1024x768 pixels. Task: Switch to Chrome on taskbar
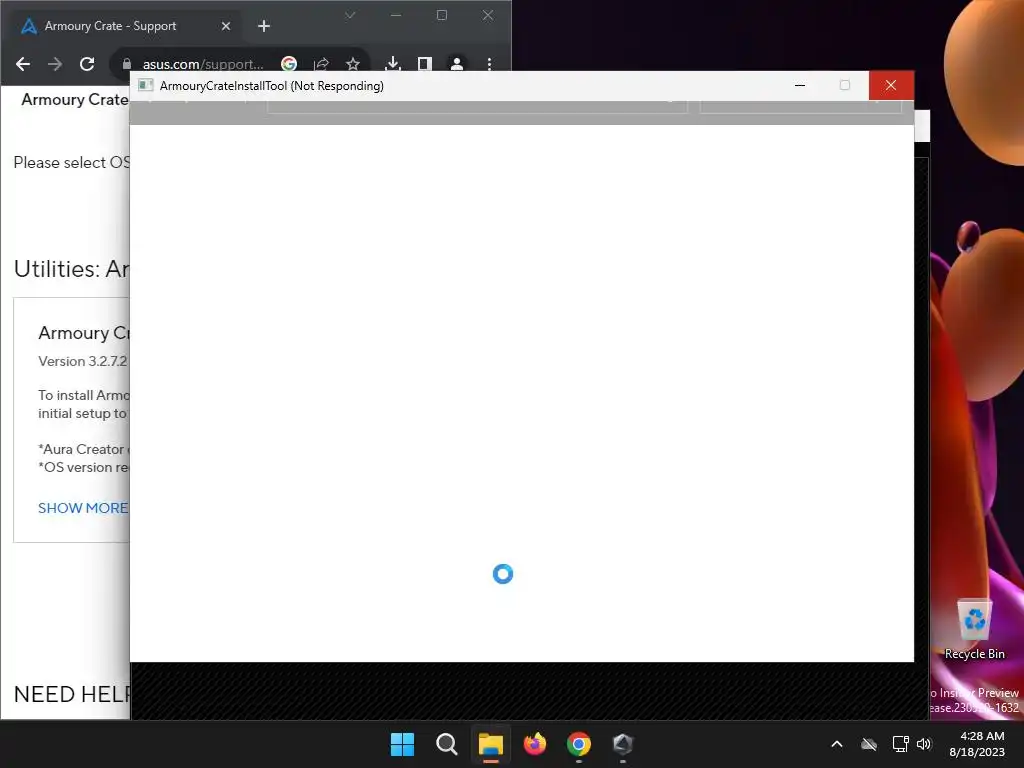pos(579,744)
